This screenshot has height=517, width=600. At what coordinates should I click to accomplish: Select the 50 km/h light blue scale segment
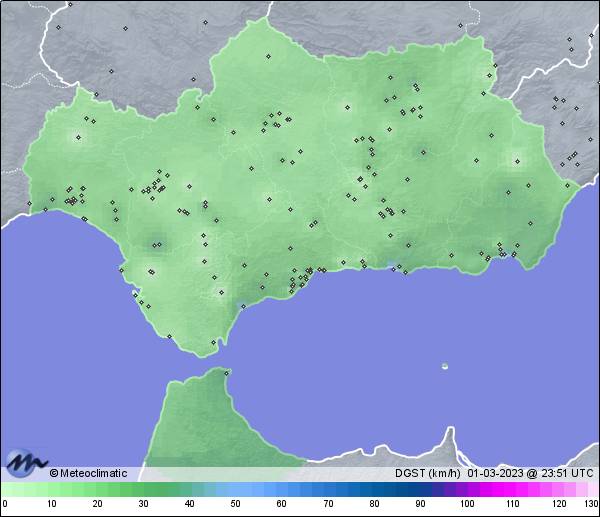coord(235,490)
